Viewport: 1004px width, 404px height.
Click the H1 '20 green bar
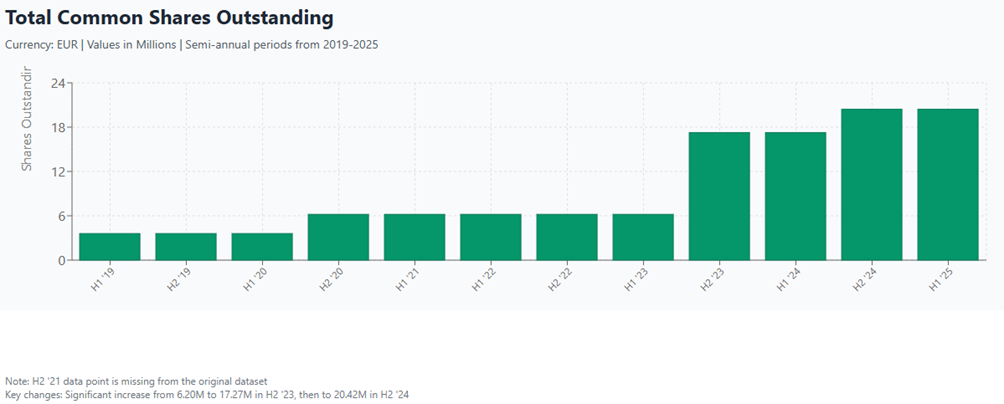tap(262, 246)
